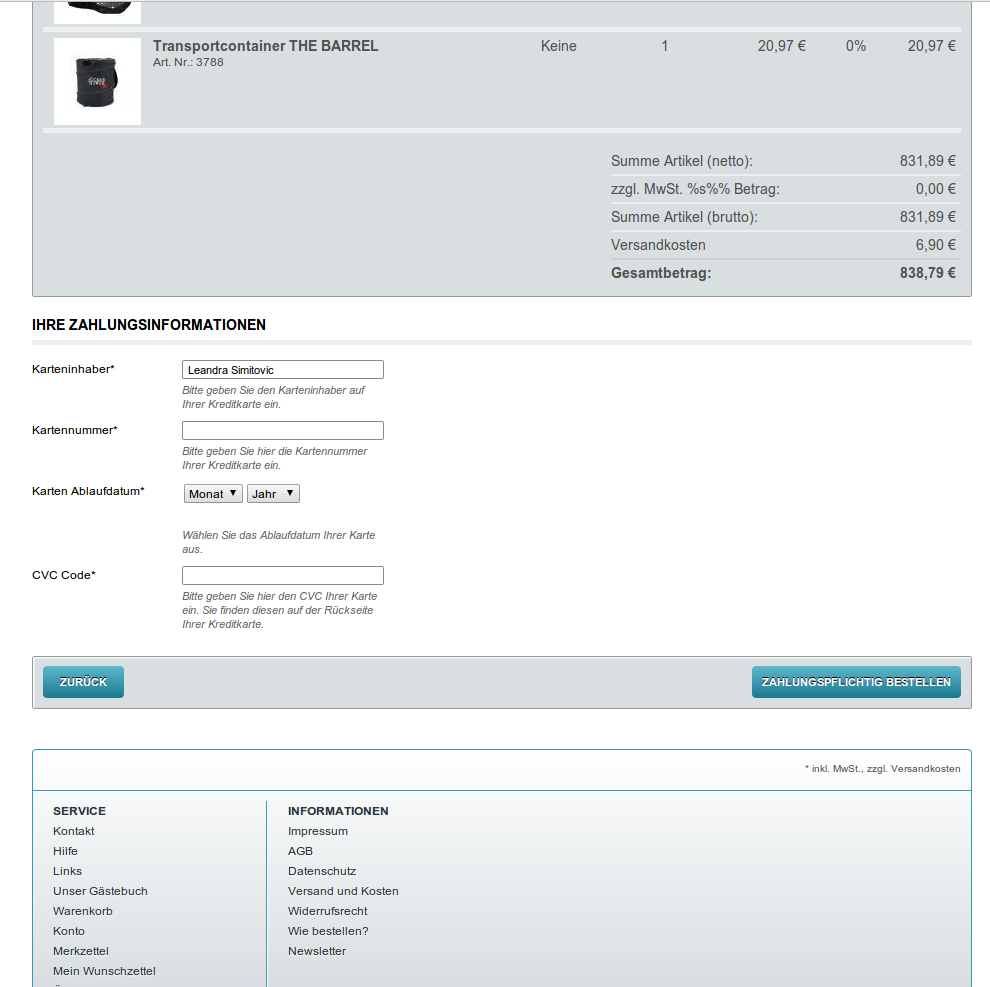Click THE BARREL product thumbnail

click(97, 81)
